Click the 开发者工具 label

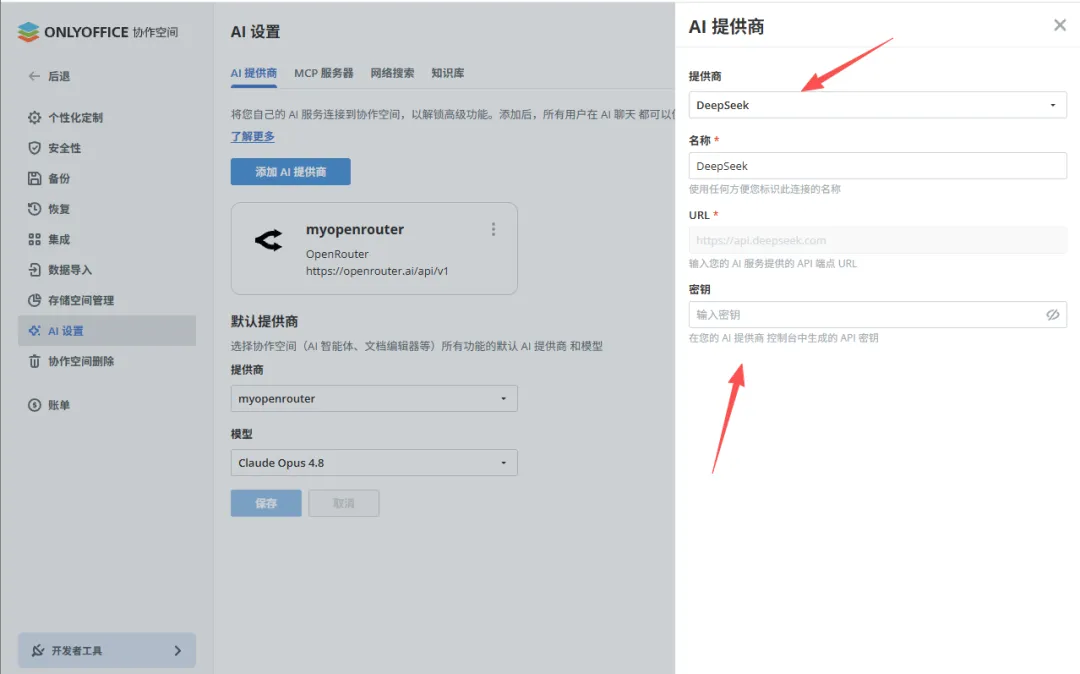[x=77, y=650]
